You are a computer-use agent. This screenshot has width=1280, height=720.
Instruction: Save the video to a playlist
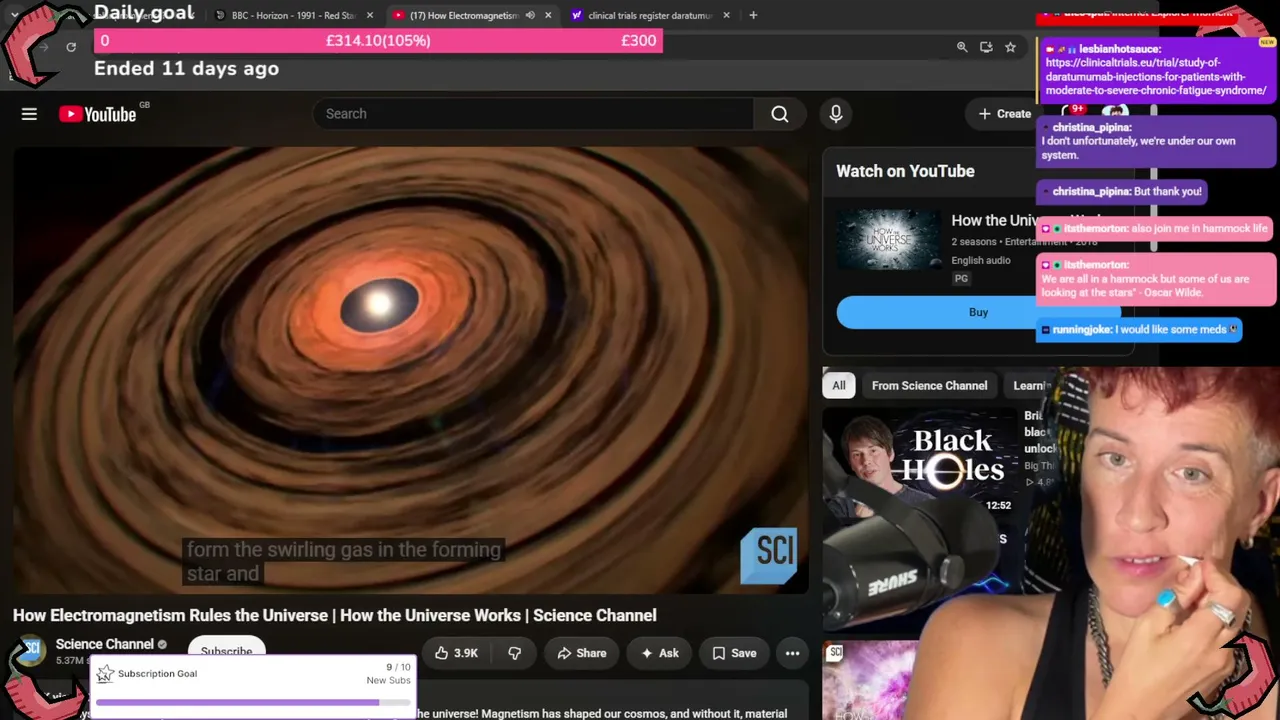734,653
